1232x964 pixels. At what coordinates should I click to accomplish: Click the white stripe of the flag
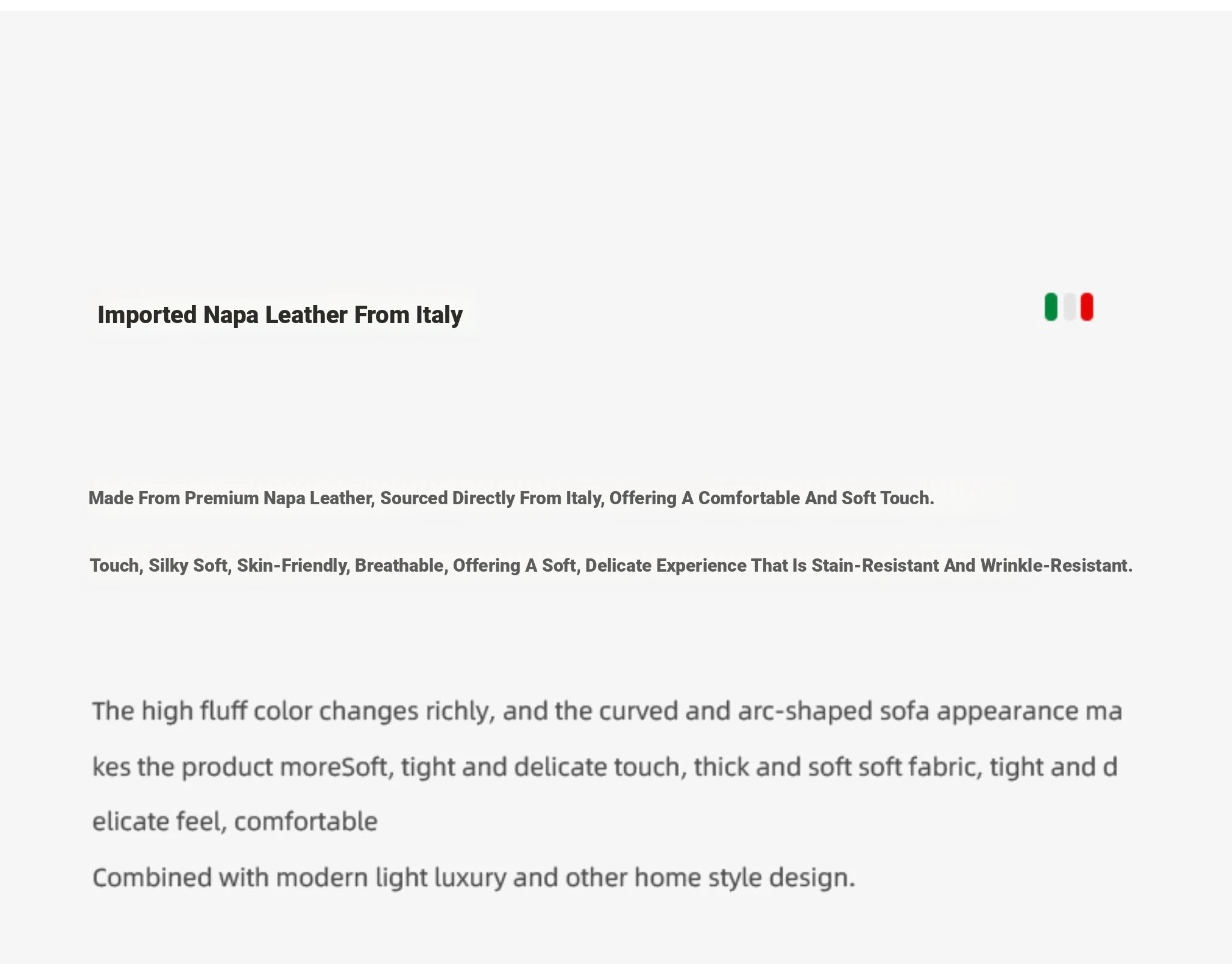point(1069,307)
